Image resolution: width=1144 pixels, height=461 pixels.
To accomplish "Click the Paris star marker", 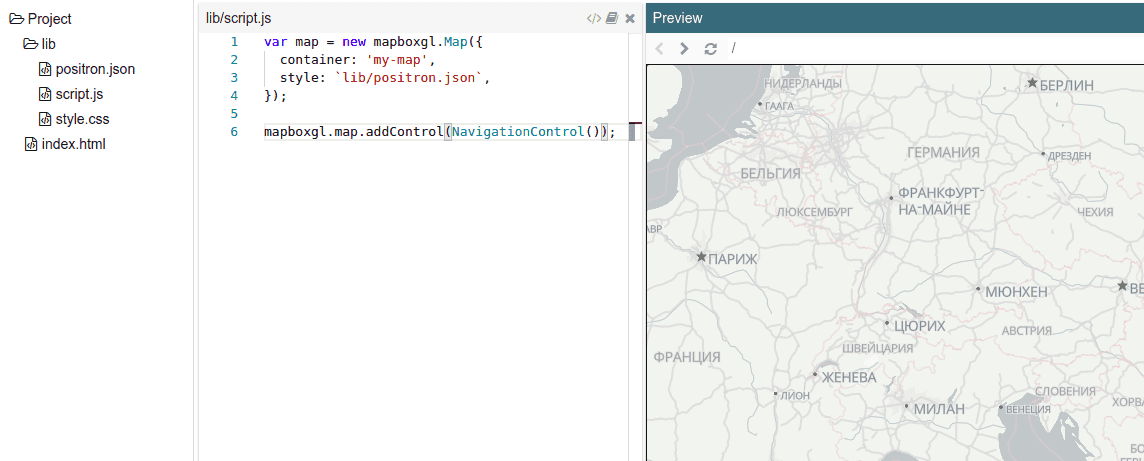I will [x=701, y=257].
